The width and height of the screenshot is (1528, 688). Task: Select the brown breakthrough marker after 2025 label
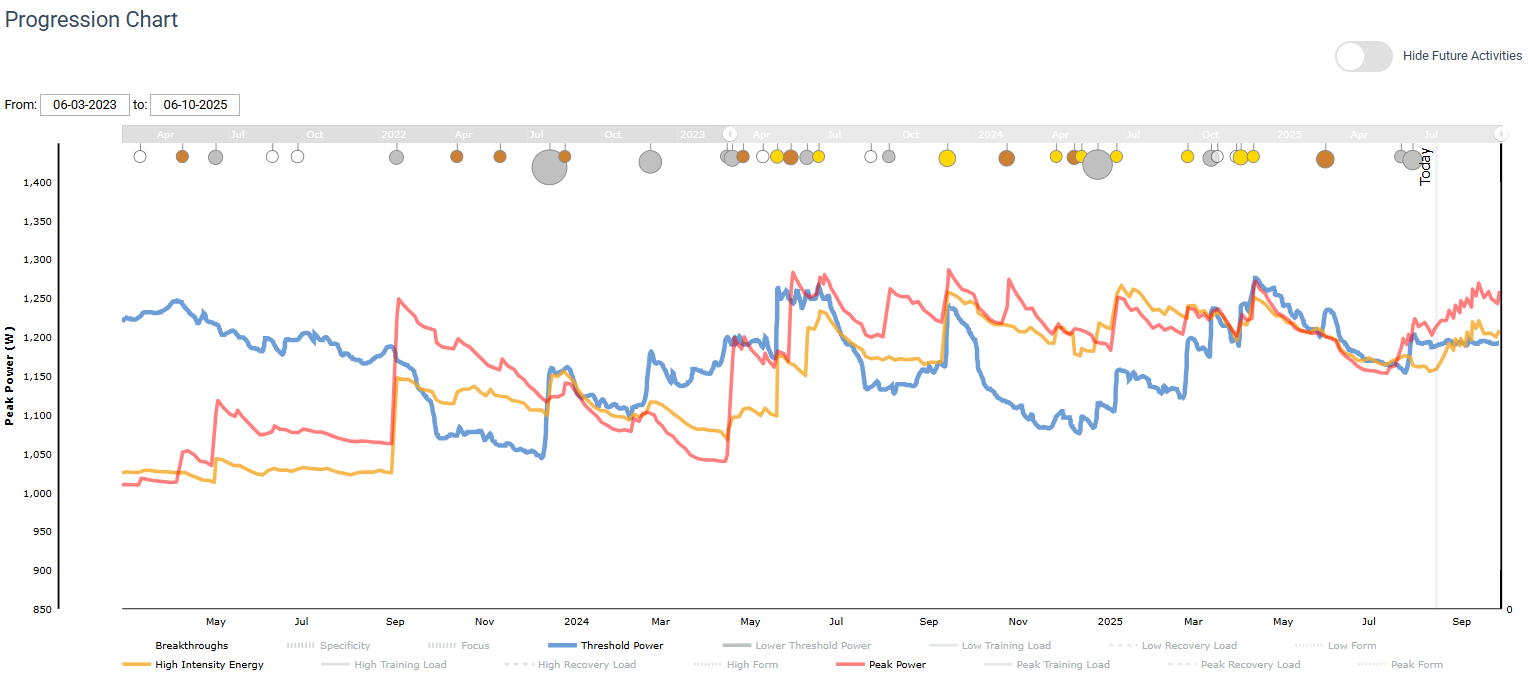point(1325,159)
